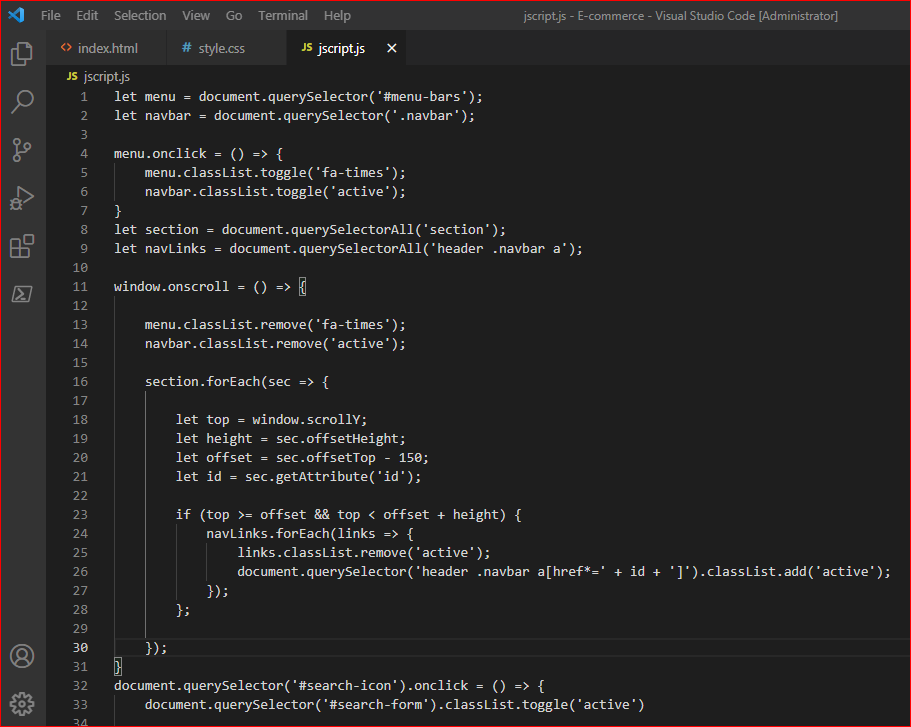
Task: Close the jscript.js editor tab
Action: 392,48
